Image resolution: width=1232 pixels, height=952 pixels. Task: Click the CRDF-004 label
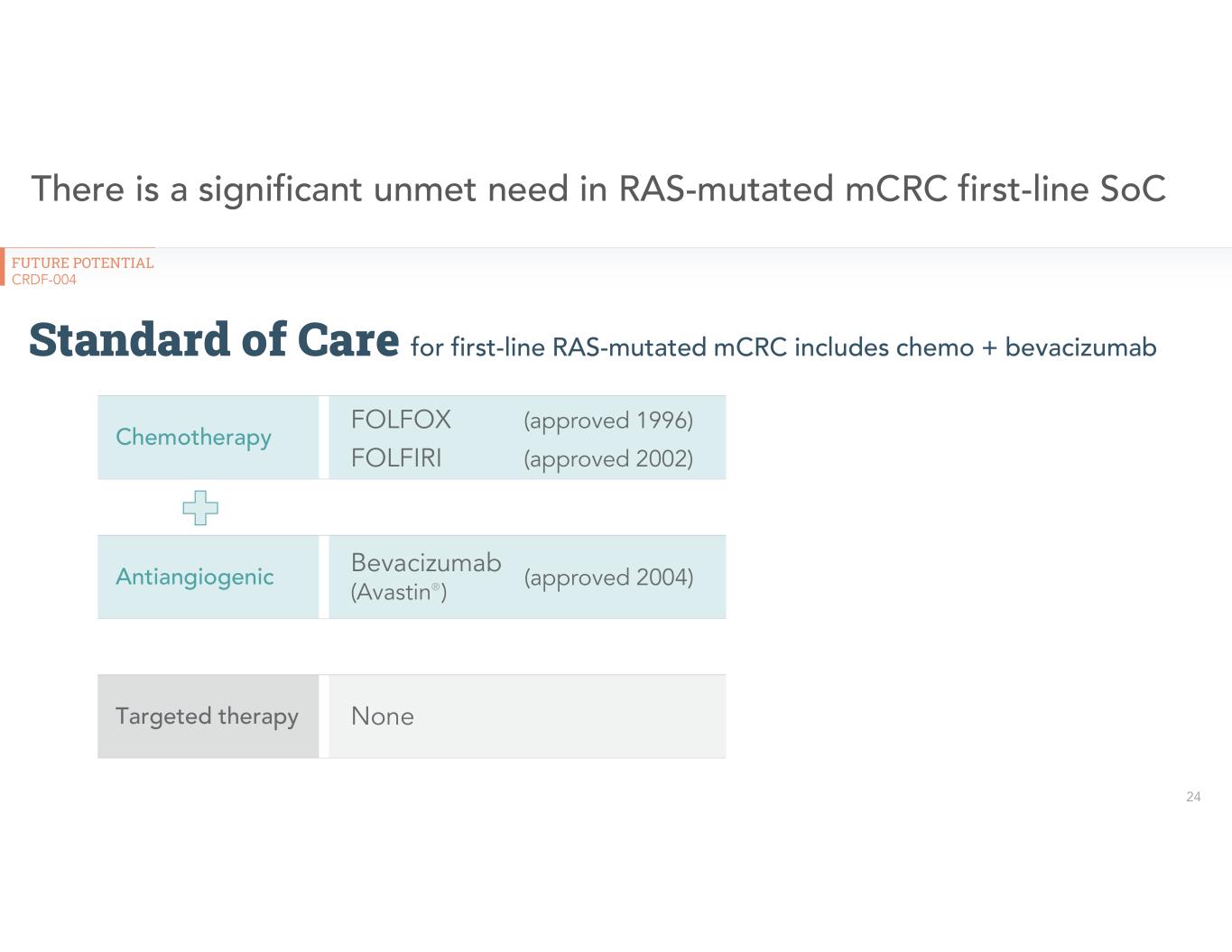[x=44, y=280]
